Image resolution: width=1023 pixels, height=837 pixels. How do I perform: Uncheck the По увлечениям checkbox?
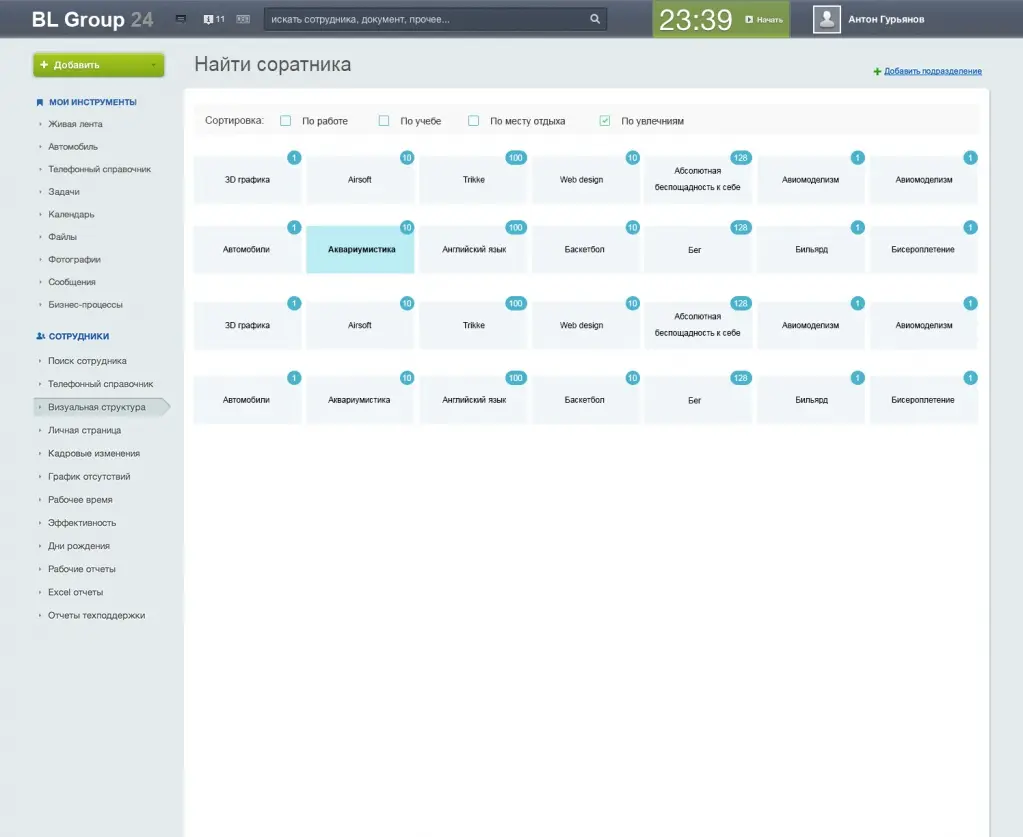[605, 121]
